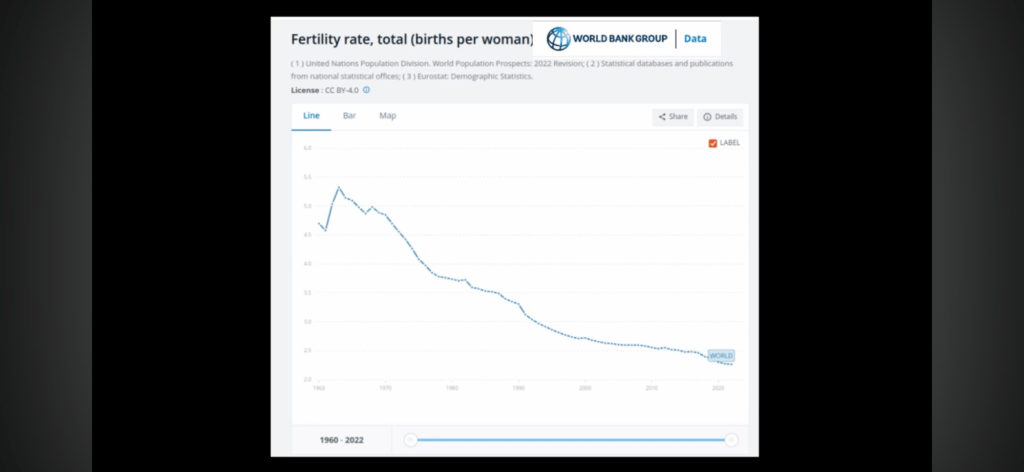Click the 1990 label on the x-axis

coord(518,387)
